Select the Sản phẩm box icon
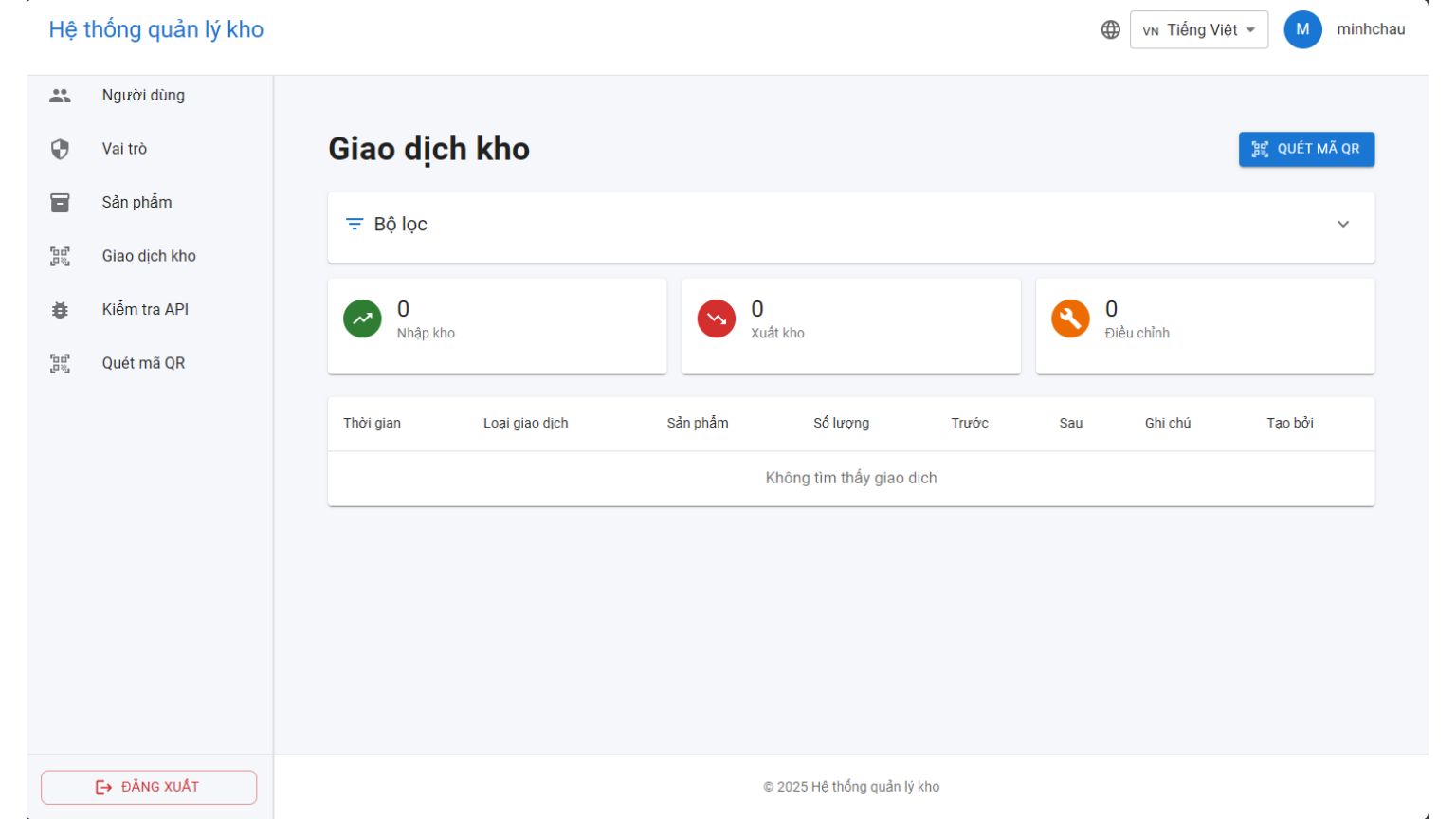1456x819 pixels. tap(59, 202)
